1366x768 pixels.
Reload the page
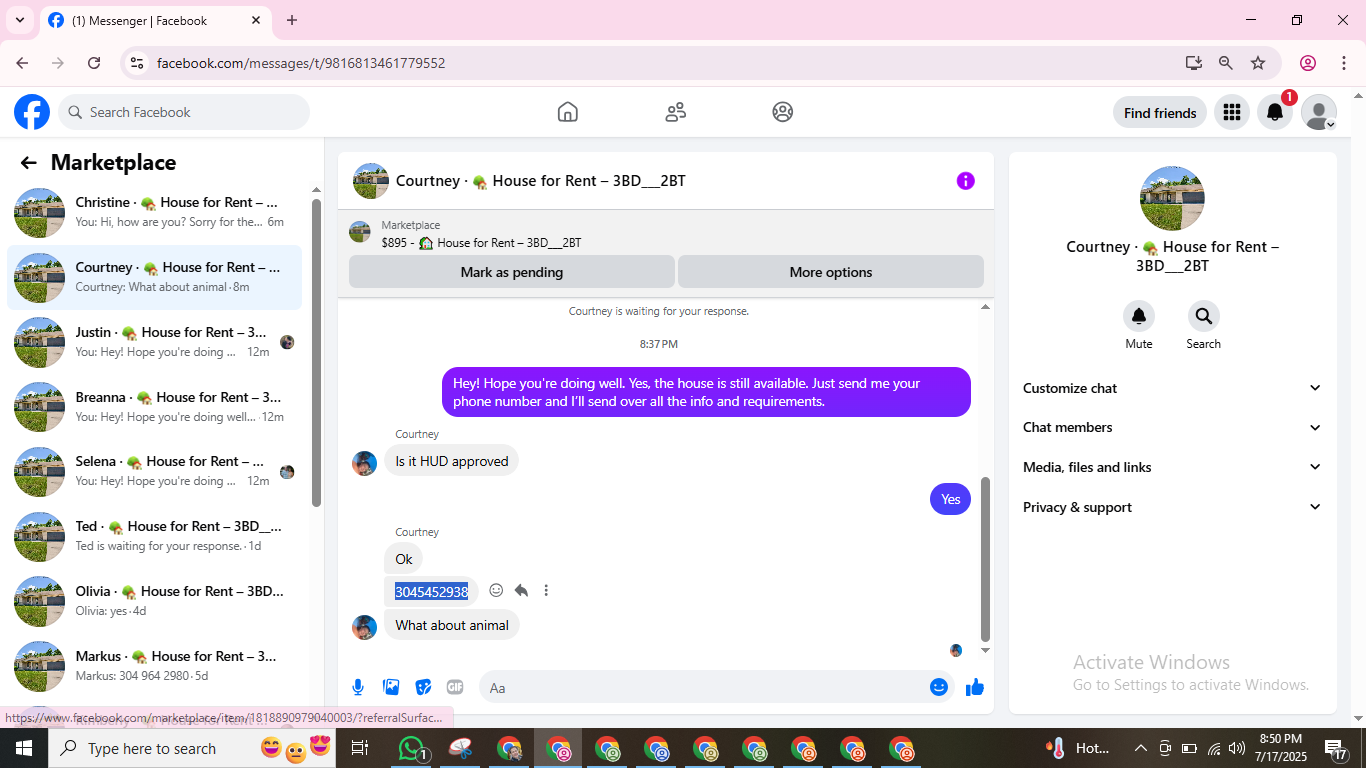pos(94,63)
